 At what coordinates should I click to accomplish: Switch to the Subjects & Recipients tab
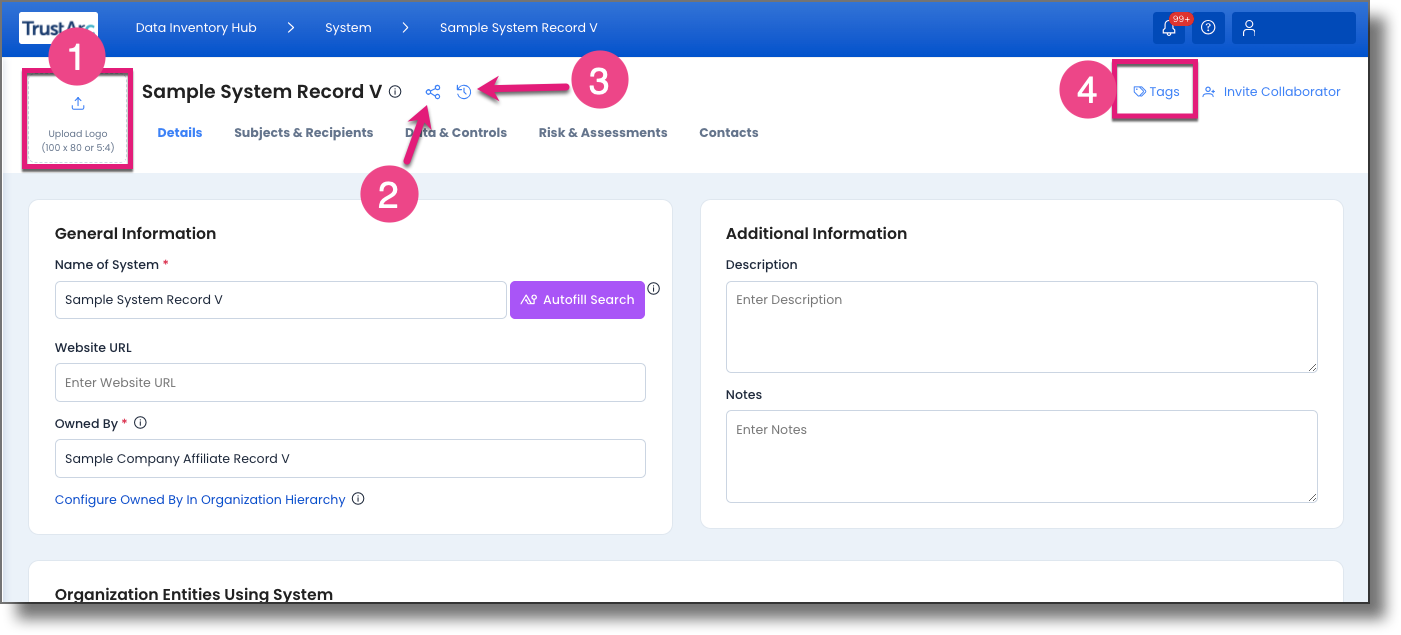pos(303,132)
